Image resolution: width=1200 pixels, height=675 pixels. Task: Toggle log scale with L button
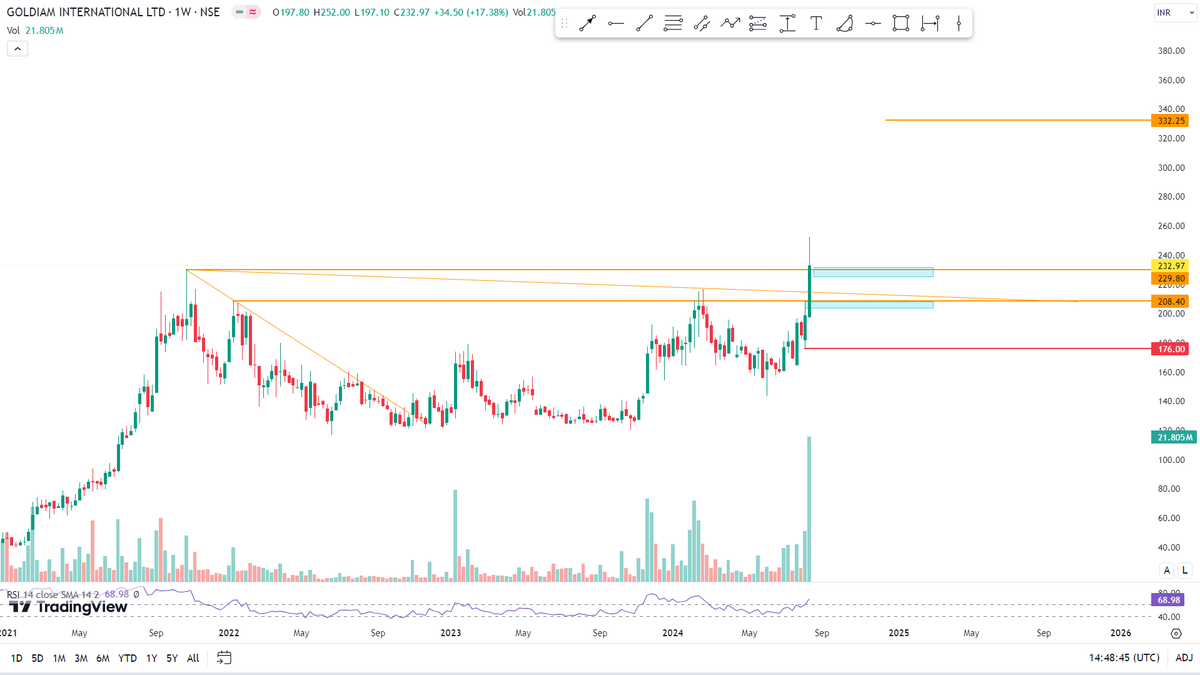pos(1185,570)
